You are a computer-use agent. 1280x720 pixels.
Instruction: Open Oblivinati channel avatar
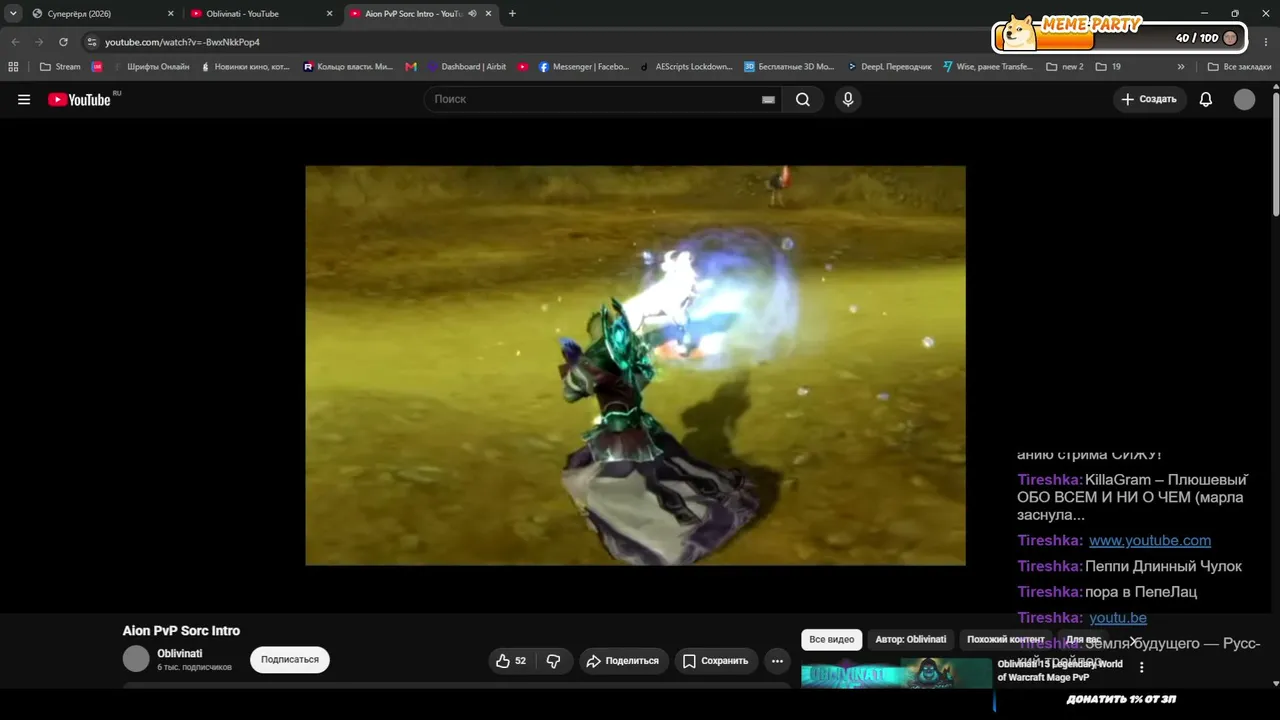pyautogui.click(x=136, y=659)
